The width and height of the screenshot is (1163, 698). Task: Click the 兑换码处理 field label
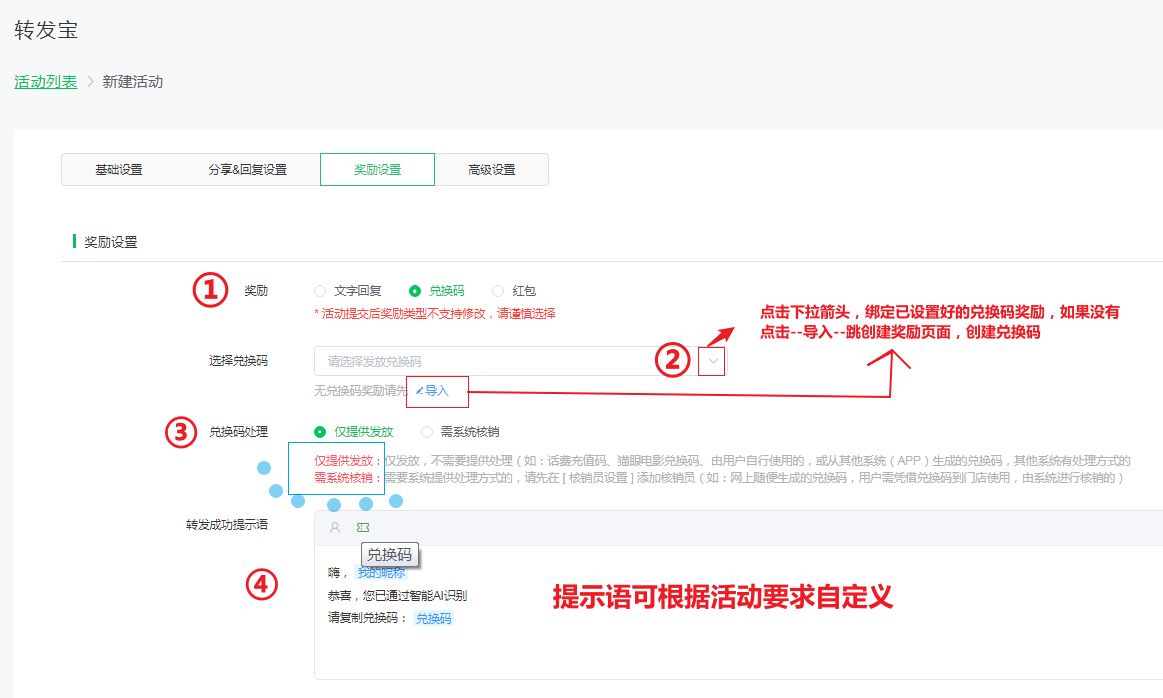pos(238,432)
